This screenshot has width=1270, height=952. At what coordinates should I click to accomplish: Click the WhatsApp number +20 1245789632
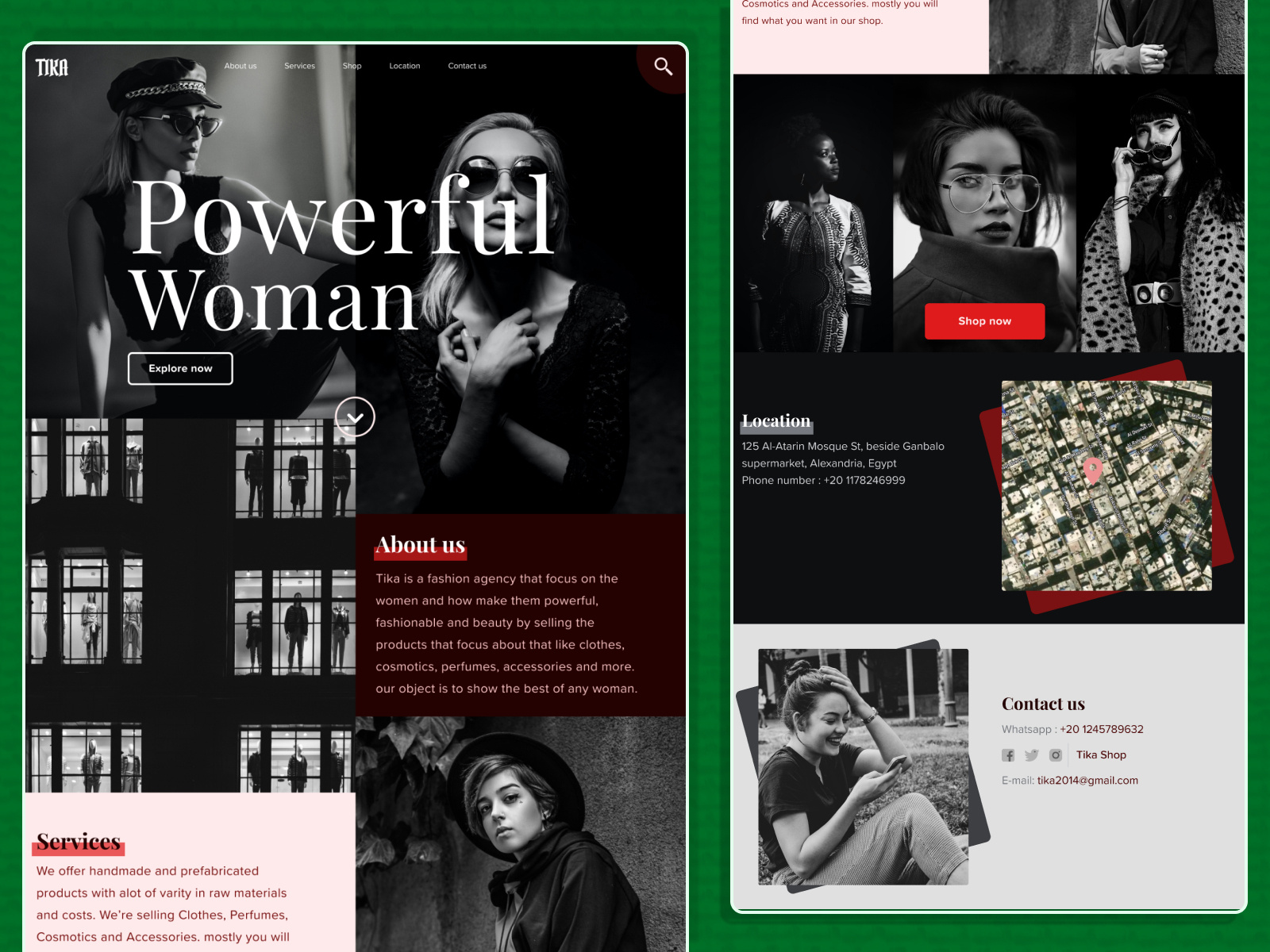click(1100, 729)
